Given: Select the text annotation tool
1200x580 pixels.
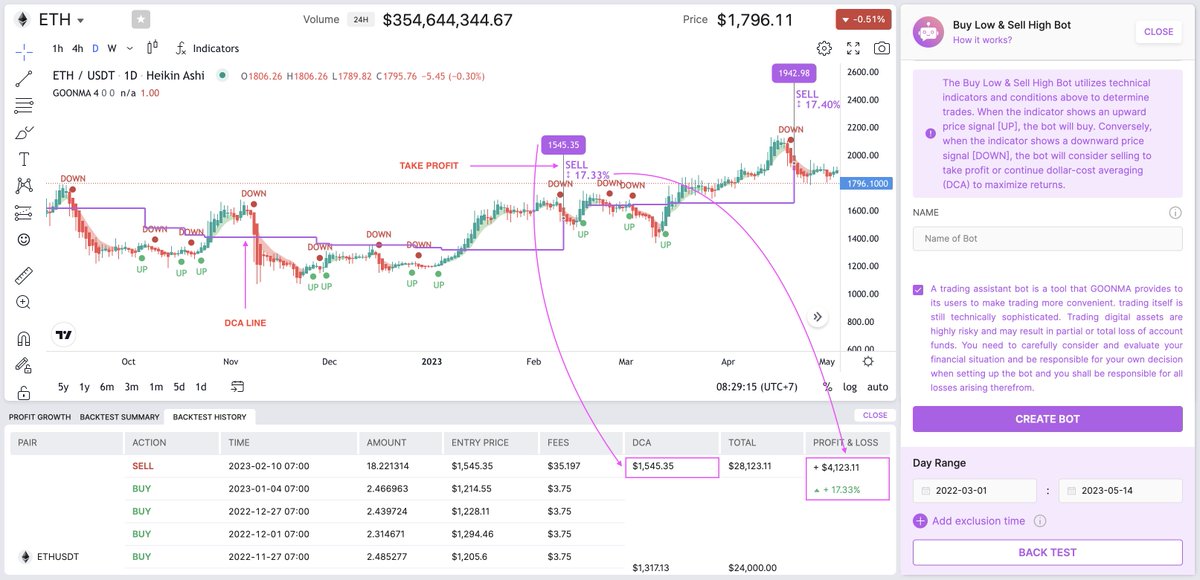Looking at the screenshot, I should tap(24, 159).
